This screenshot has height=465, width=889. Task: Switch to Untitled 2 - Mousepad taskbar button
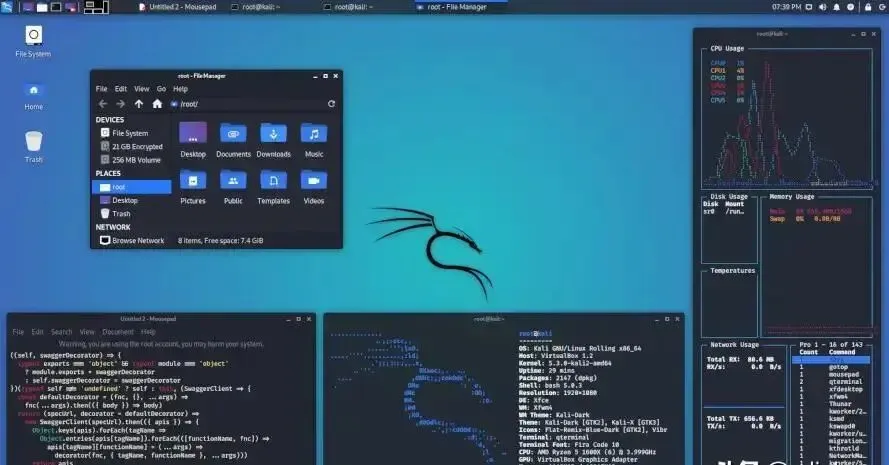(x=177, y=7)
